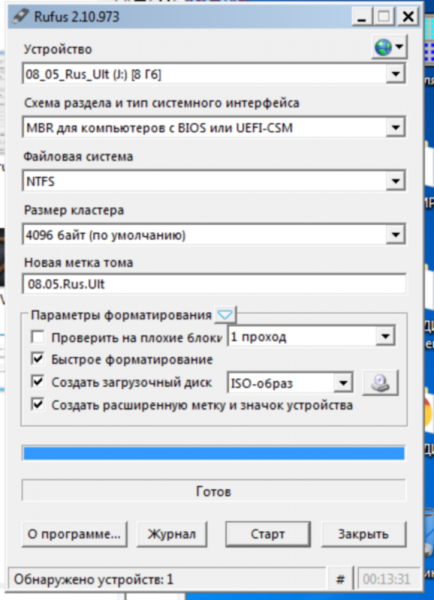Open the Журнал log button
This screenshot has height=600, width=434.
(x=172, y=534)
